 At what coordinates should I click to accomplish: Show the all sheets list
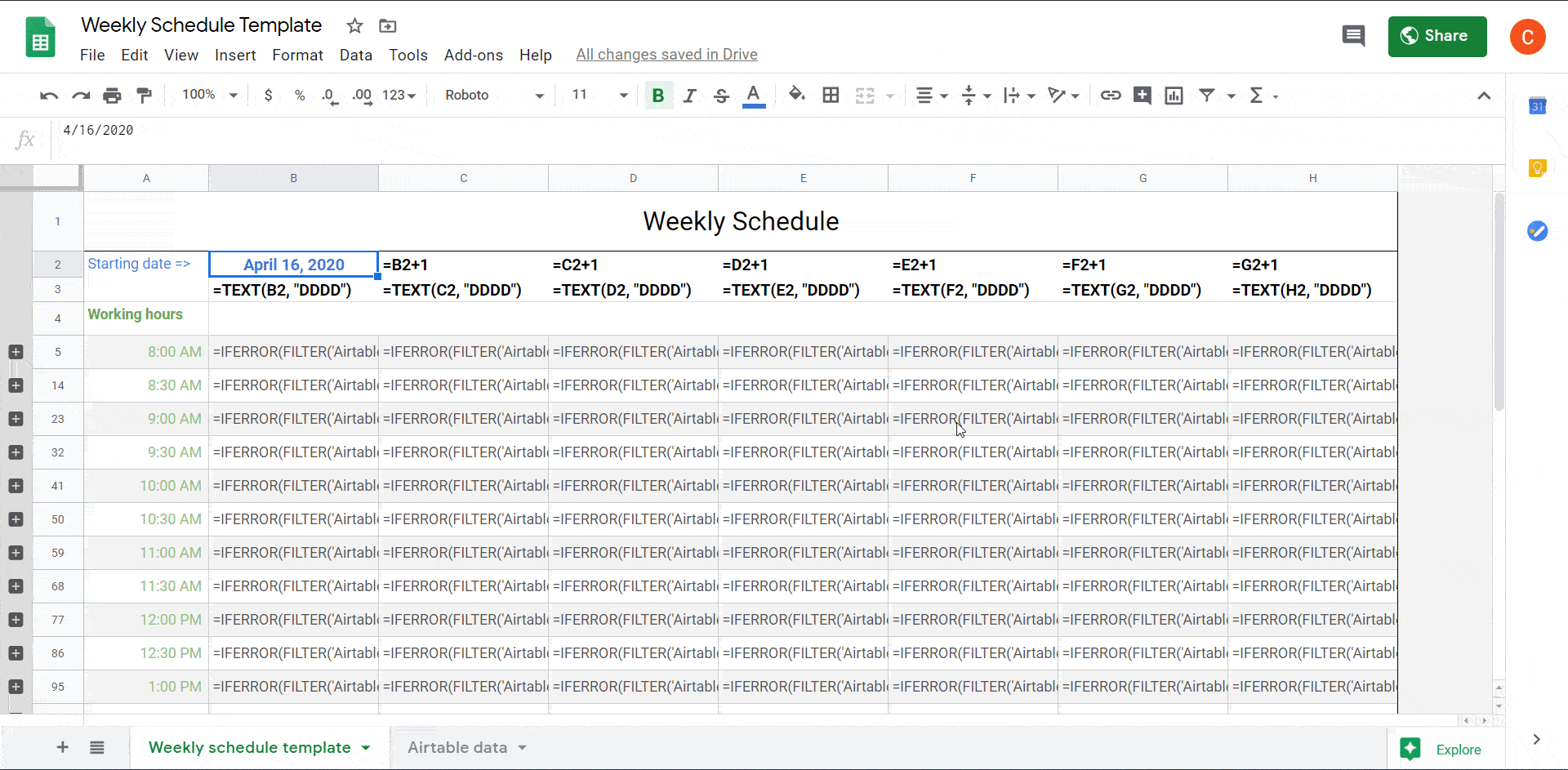[x=97, y=747]
